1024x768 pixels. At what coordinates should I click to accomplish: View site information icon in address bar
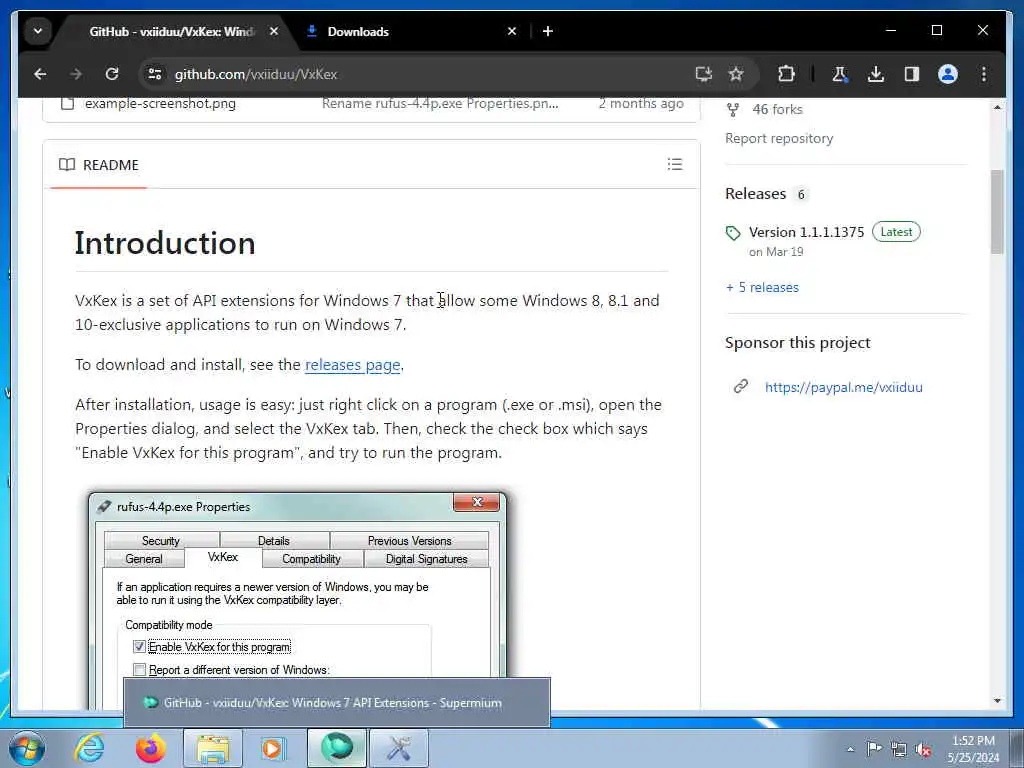(155, 74)
